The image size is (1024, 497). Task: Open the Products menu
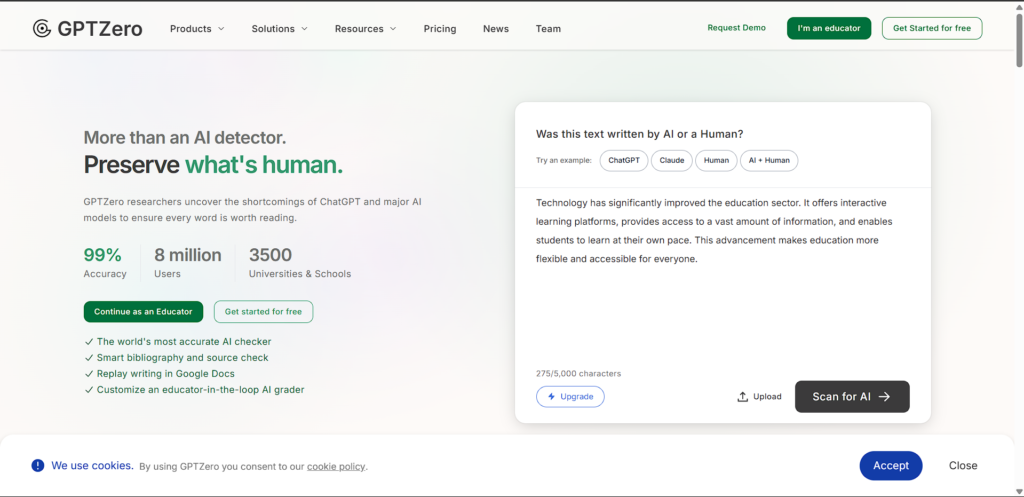point(197,29)
